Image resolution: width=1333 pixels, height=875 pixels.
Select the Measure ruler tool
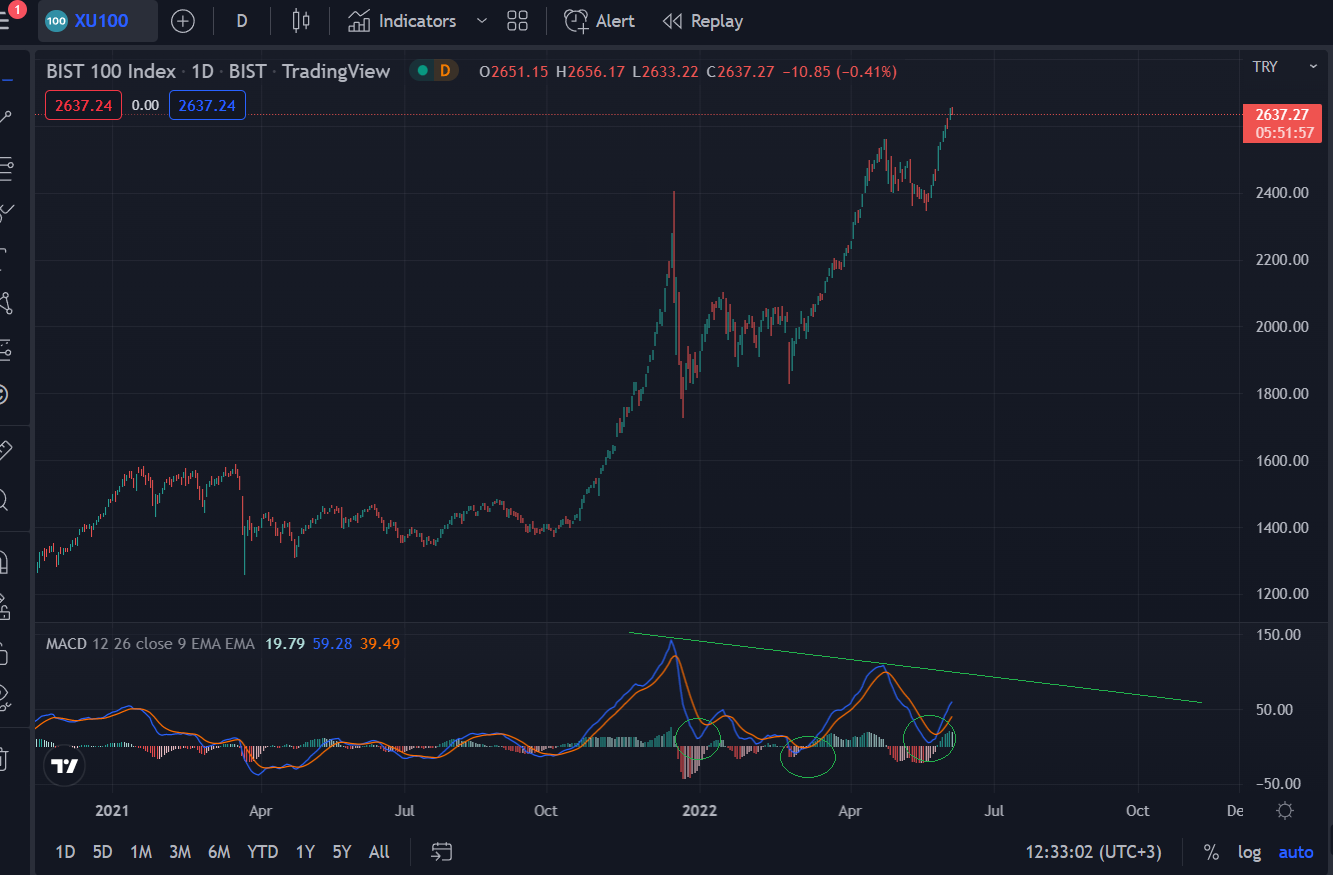tap(6, 451)
